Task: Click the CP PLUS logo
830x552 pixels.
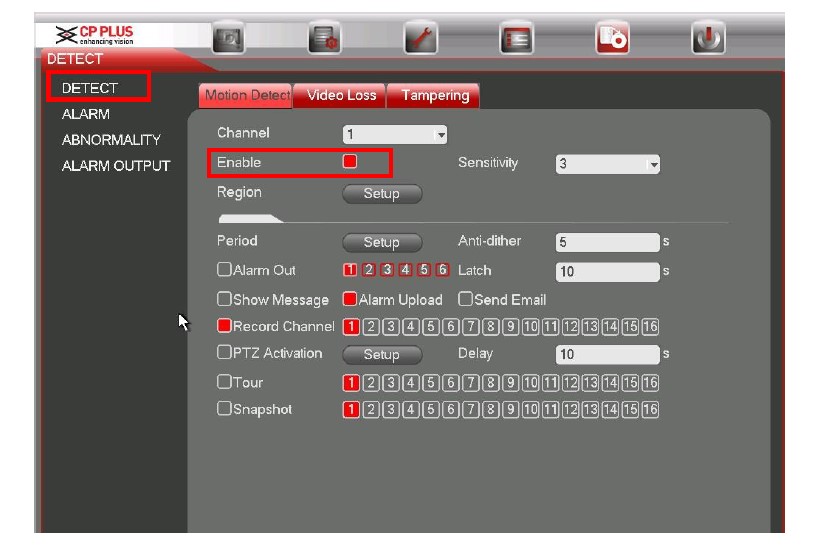Action: (x=95, y=36)
